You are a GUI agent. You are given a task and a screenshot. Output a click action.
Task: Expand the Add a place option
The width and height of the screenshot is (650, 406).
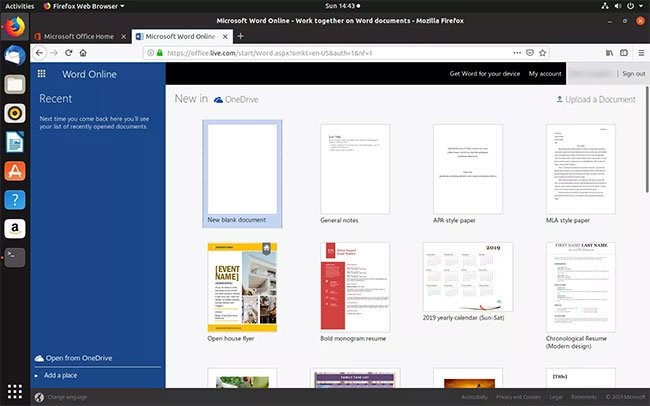click(x=61, y=375)
